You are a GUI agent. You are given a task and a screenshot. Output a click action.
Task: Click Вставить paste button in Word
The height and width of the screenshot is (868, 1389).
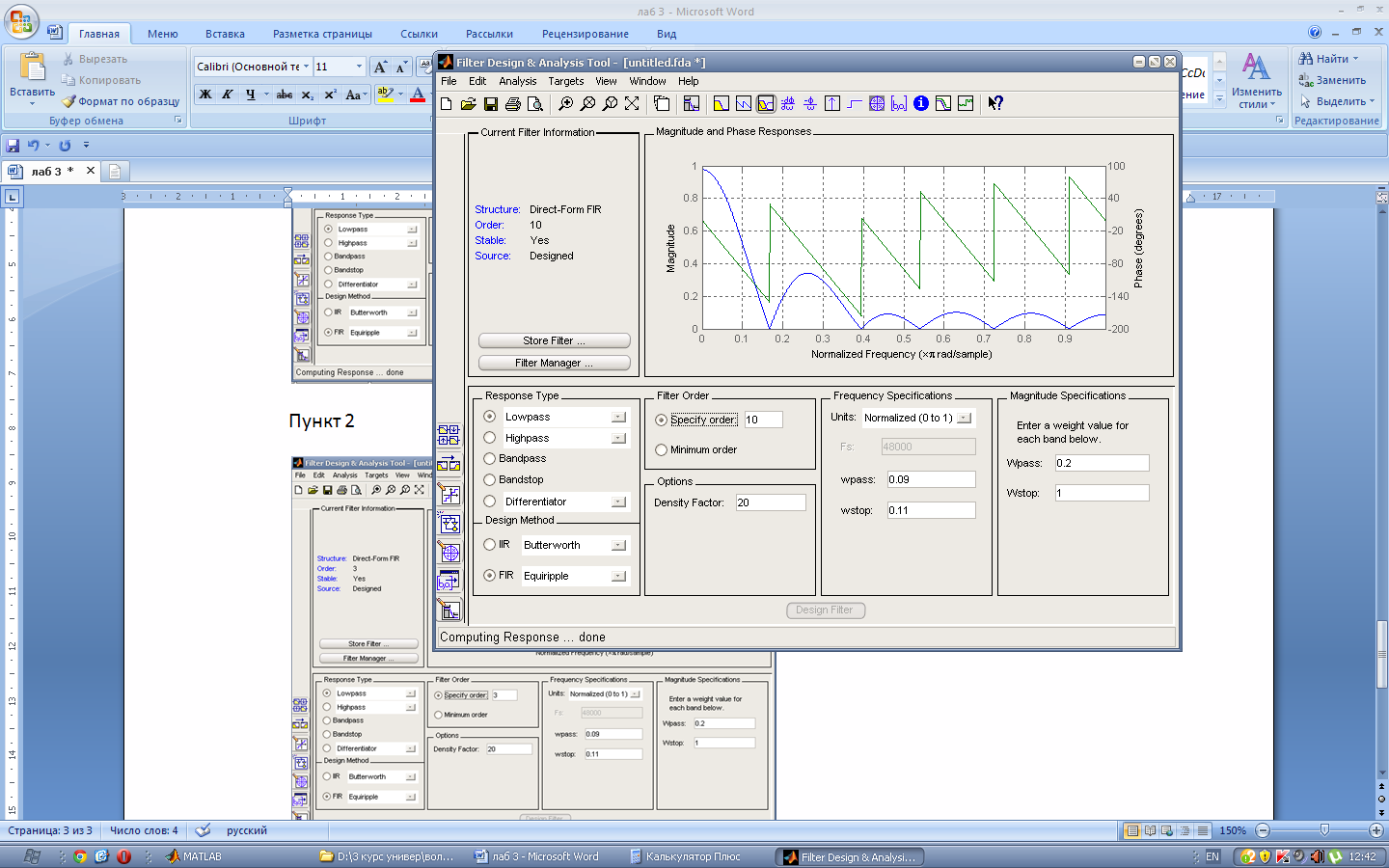(32, 79)
